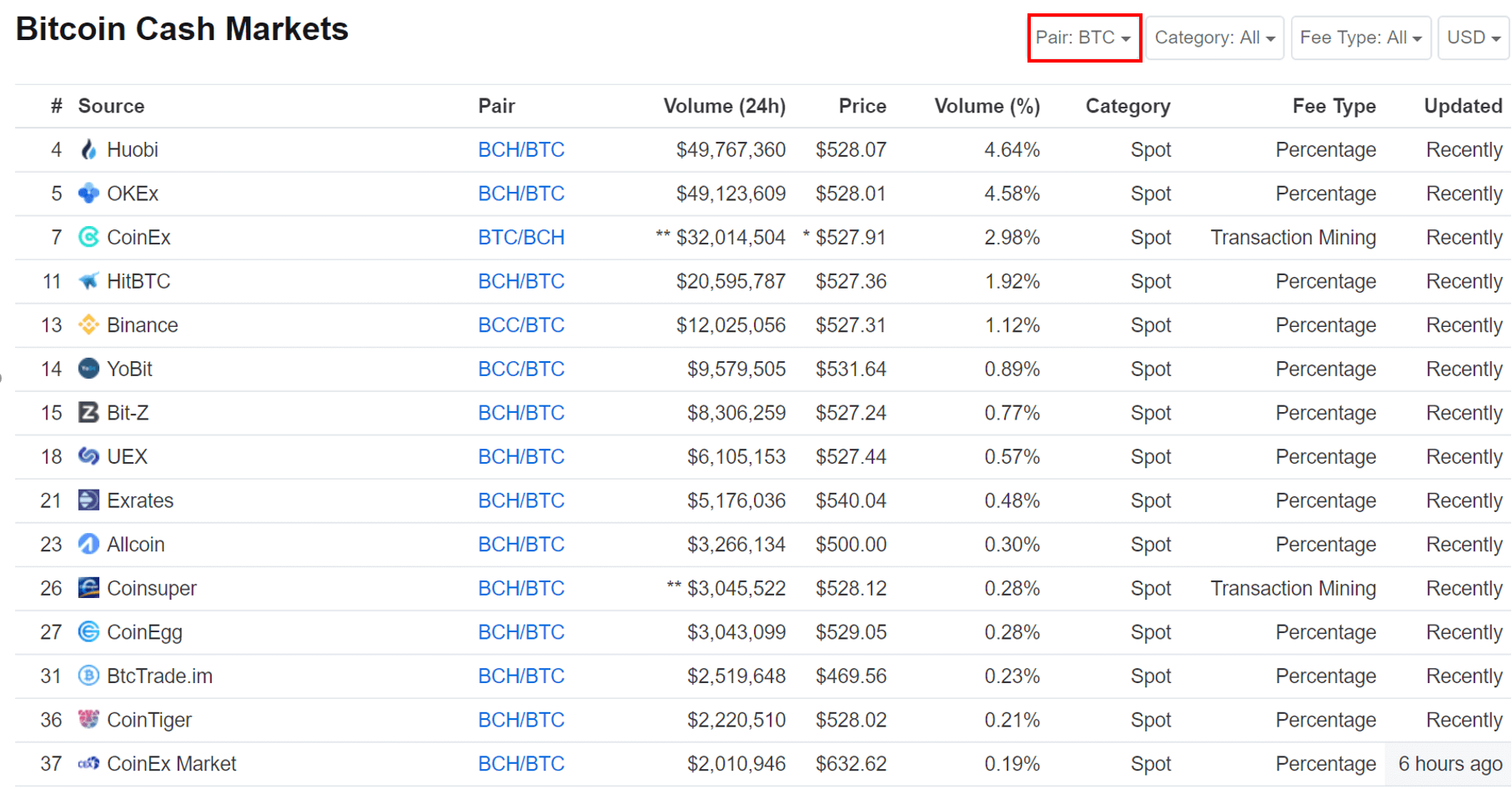
Task: Click the Coinsuper exchange logo icon
Action: tap(88, 588)
